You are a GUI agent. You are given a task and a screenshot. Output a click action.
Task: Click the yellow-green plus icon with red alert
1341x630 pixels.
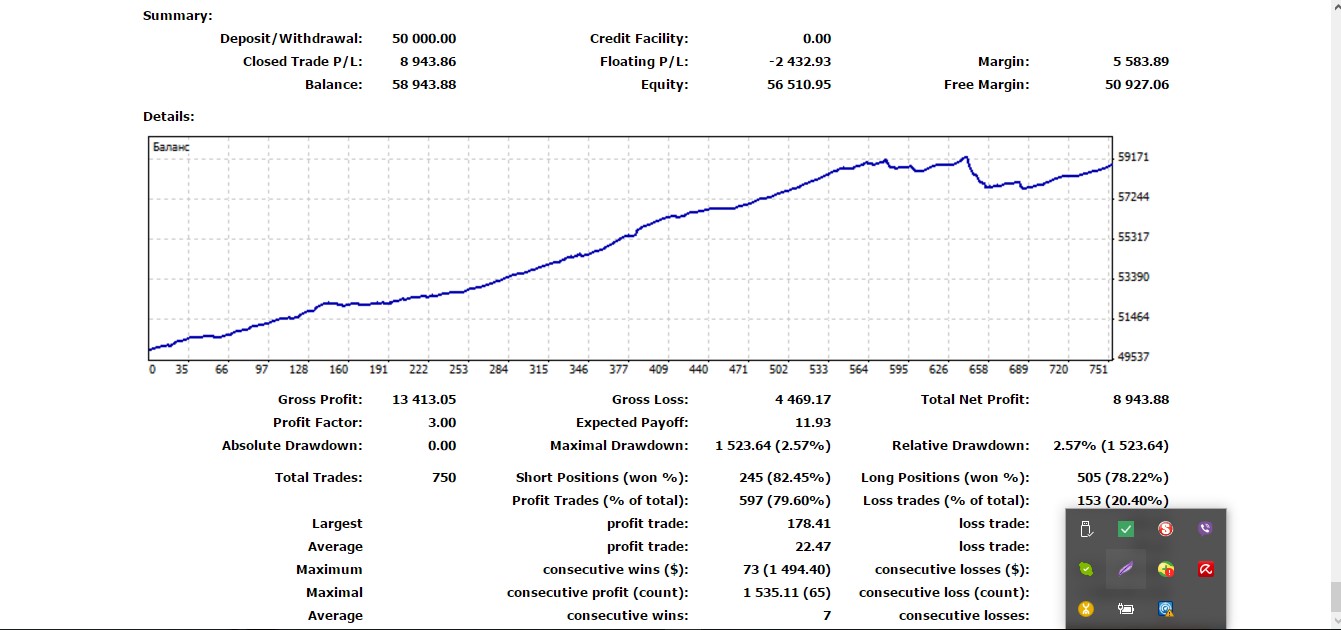tap(1165, 569)
